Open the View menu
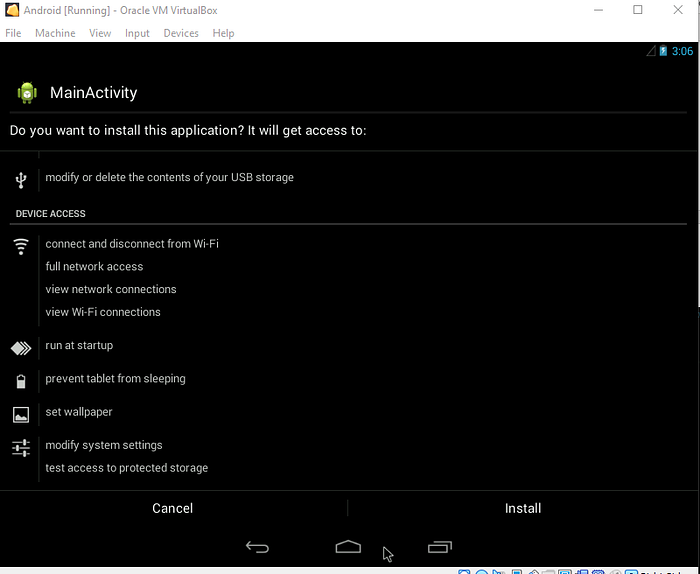 point(100,33)
